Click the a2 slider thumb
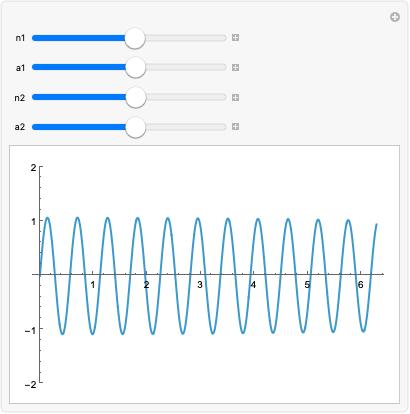 [136, 127]
